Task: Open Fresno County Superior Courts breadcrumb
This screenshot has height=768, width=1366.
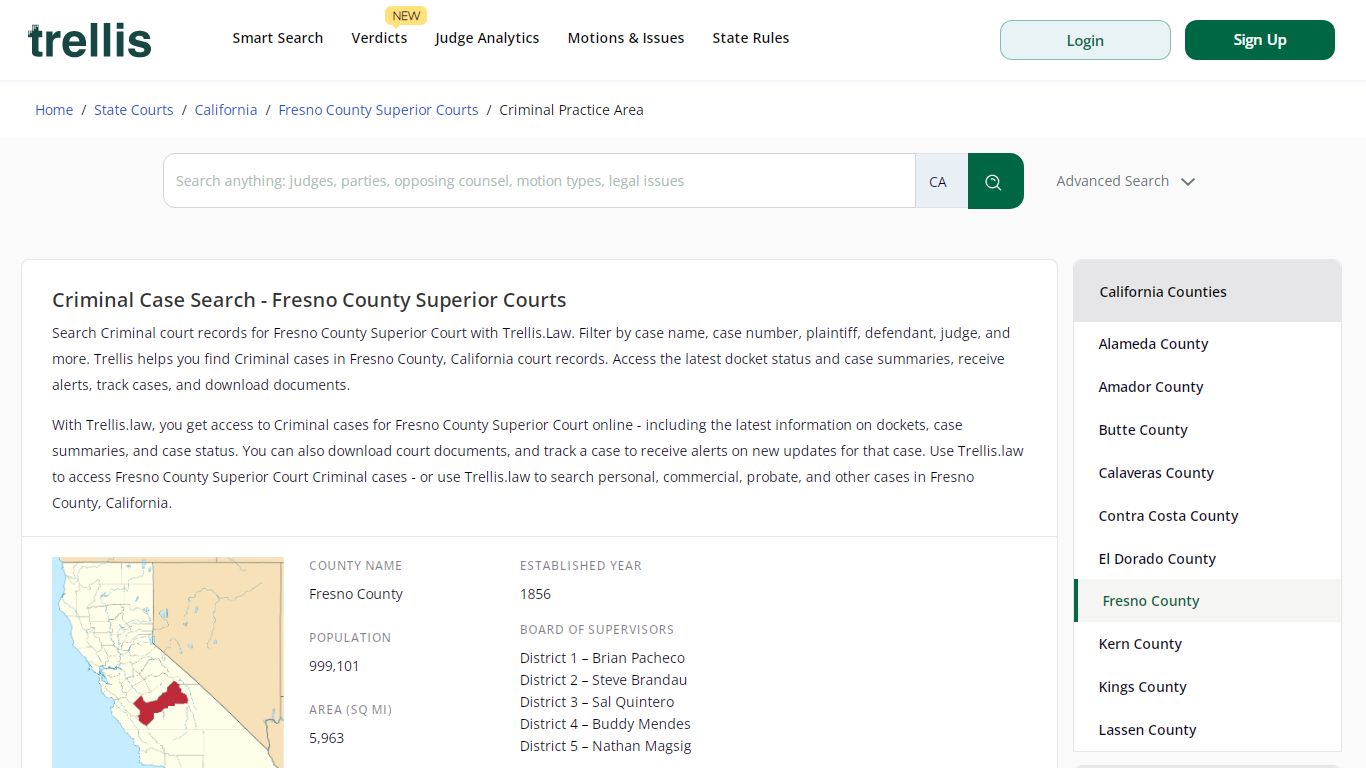Action: coord(378,110)
